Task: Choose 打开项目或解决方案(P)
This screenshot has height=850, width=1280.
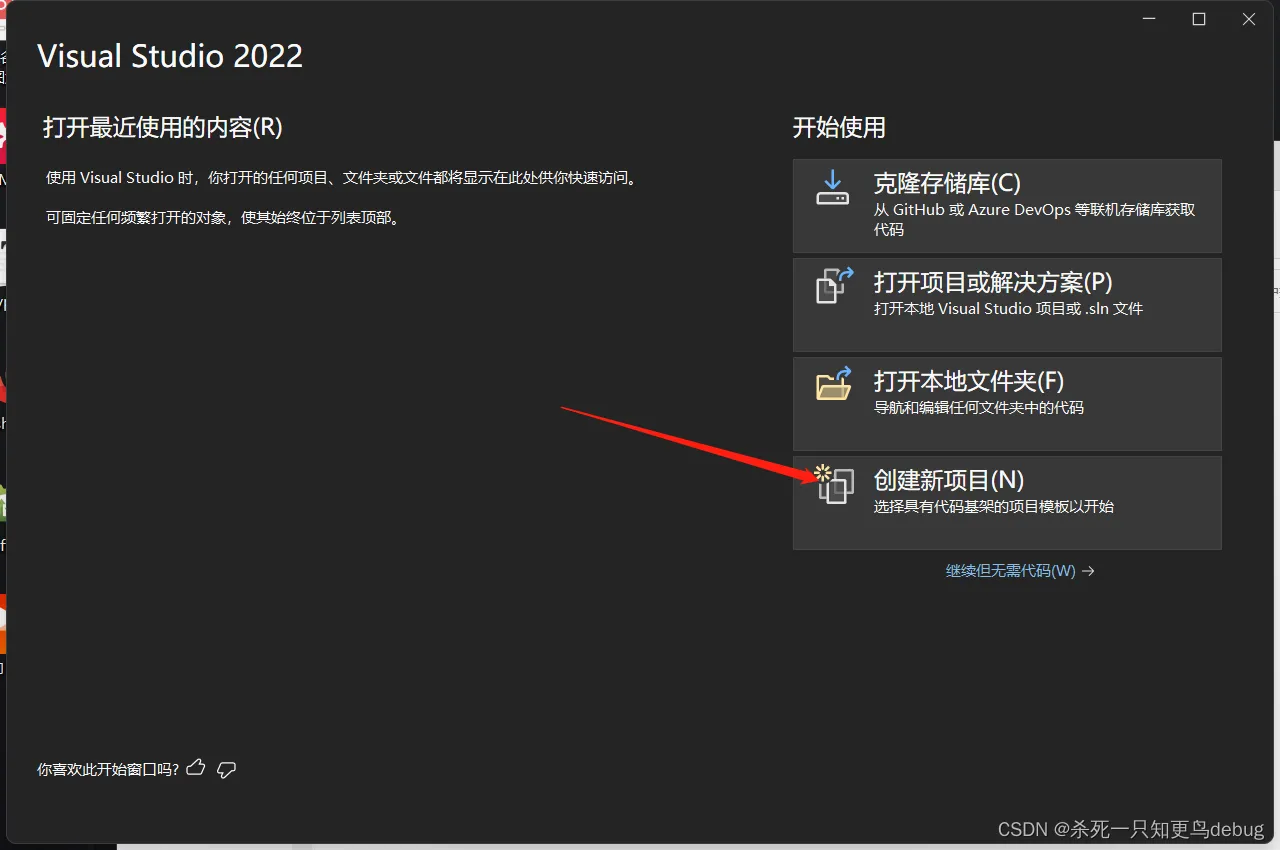Action: pyautogui.click(x=1007, y=304)
